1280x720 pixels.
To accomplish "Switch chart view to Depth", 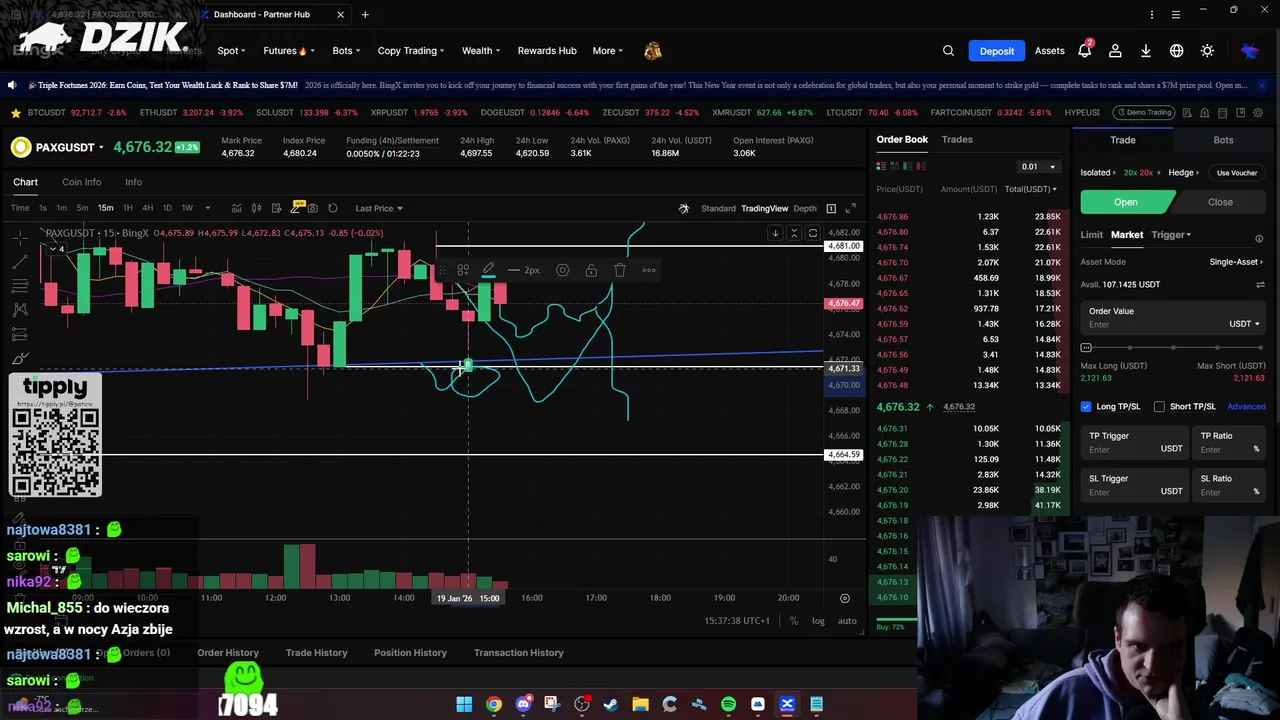I will tap(805, 208).
